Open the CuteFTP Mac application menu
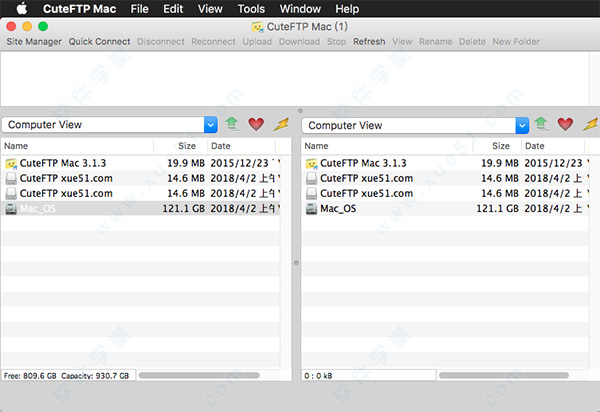The image size is (600, 412). point(79,8)
